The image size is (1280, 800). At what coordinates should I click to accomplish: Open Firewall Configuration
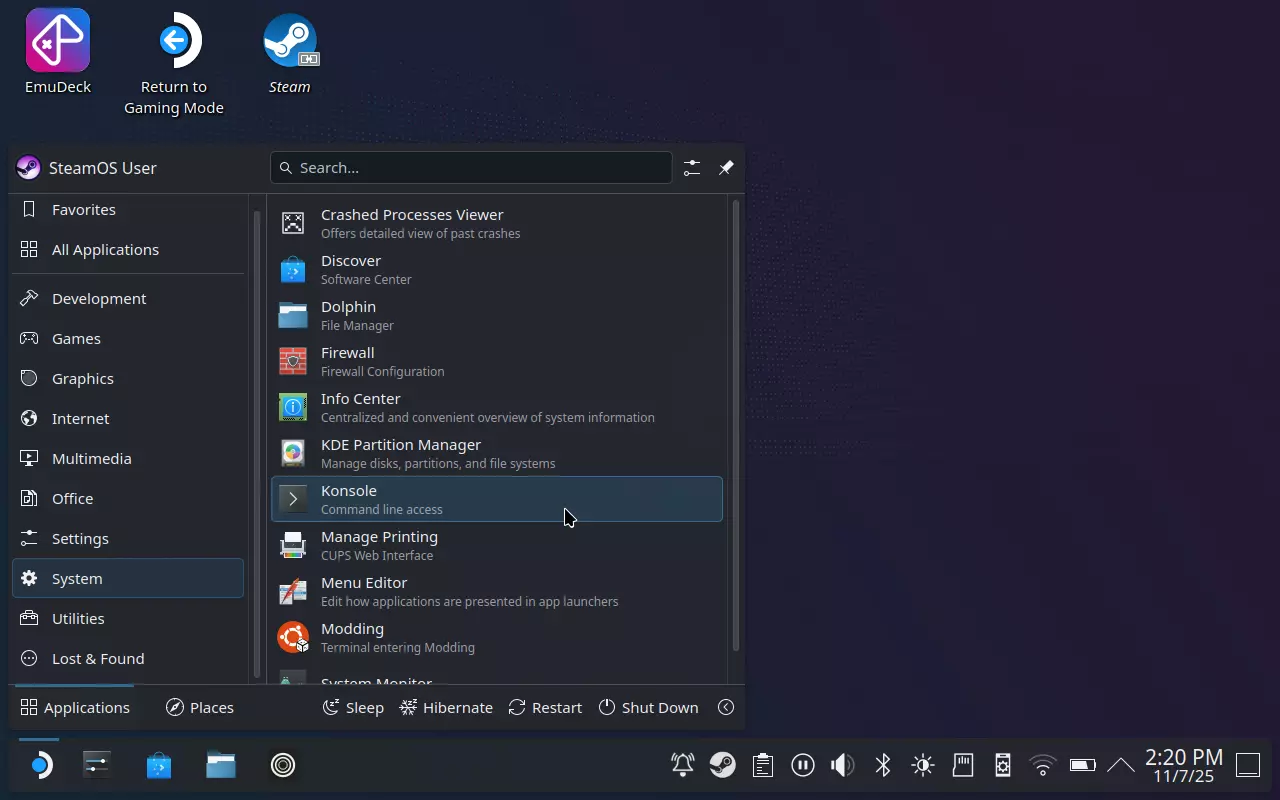click(x=497, y=361)
